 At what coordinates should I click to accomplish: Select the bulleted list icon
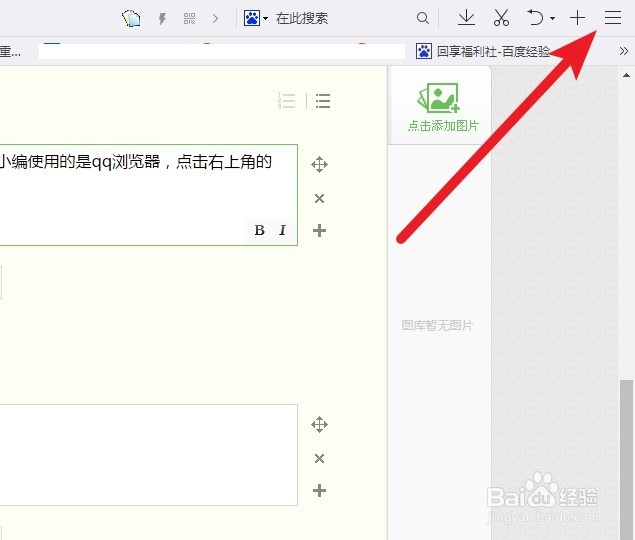(323, 100)
